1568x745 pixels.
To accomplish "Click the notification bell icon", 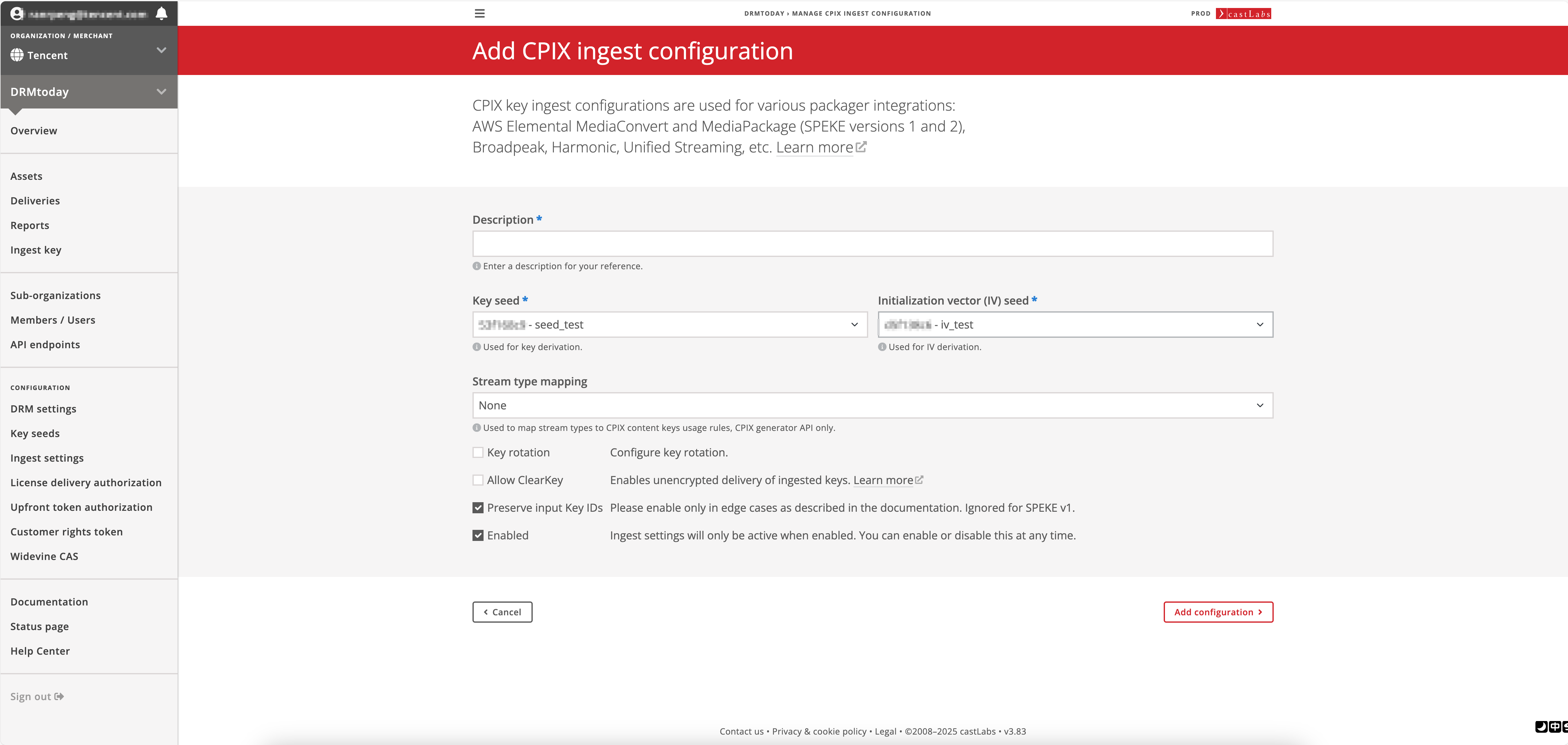I will [x=161, y=14].
